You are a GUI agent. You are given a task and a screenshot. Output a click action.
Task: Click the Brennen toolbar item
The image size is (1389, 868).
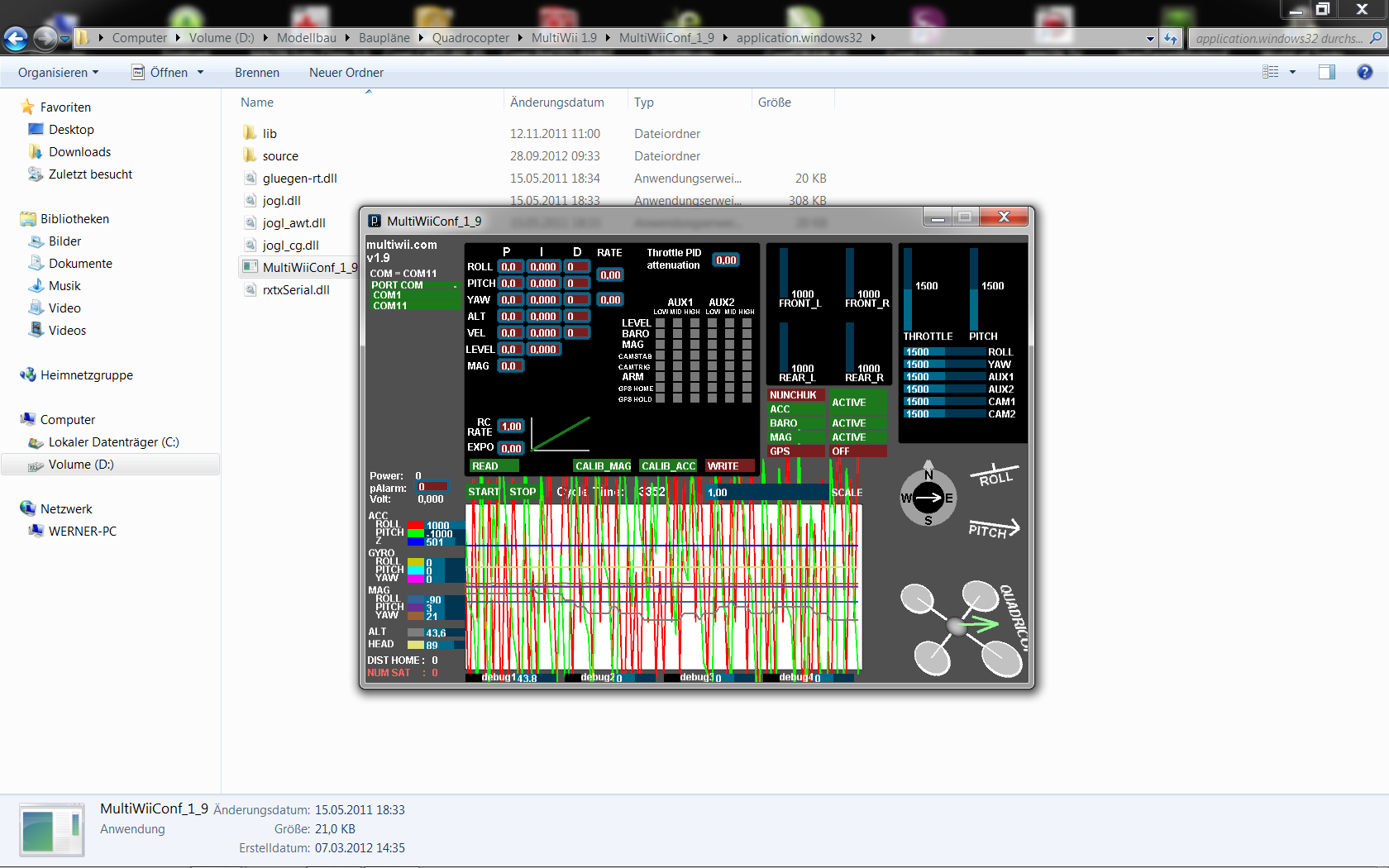257,73
